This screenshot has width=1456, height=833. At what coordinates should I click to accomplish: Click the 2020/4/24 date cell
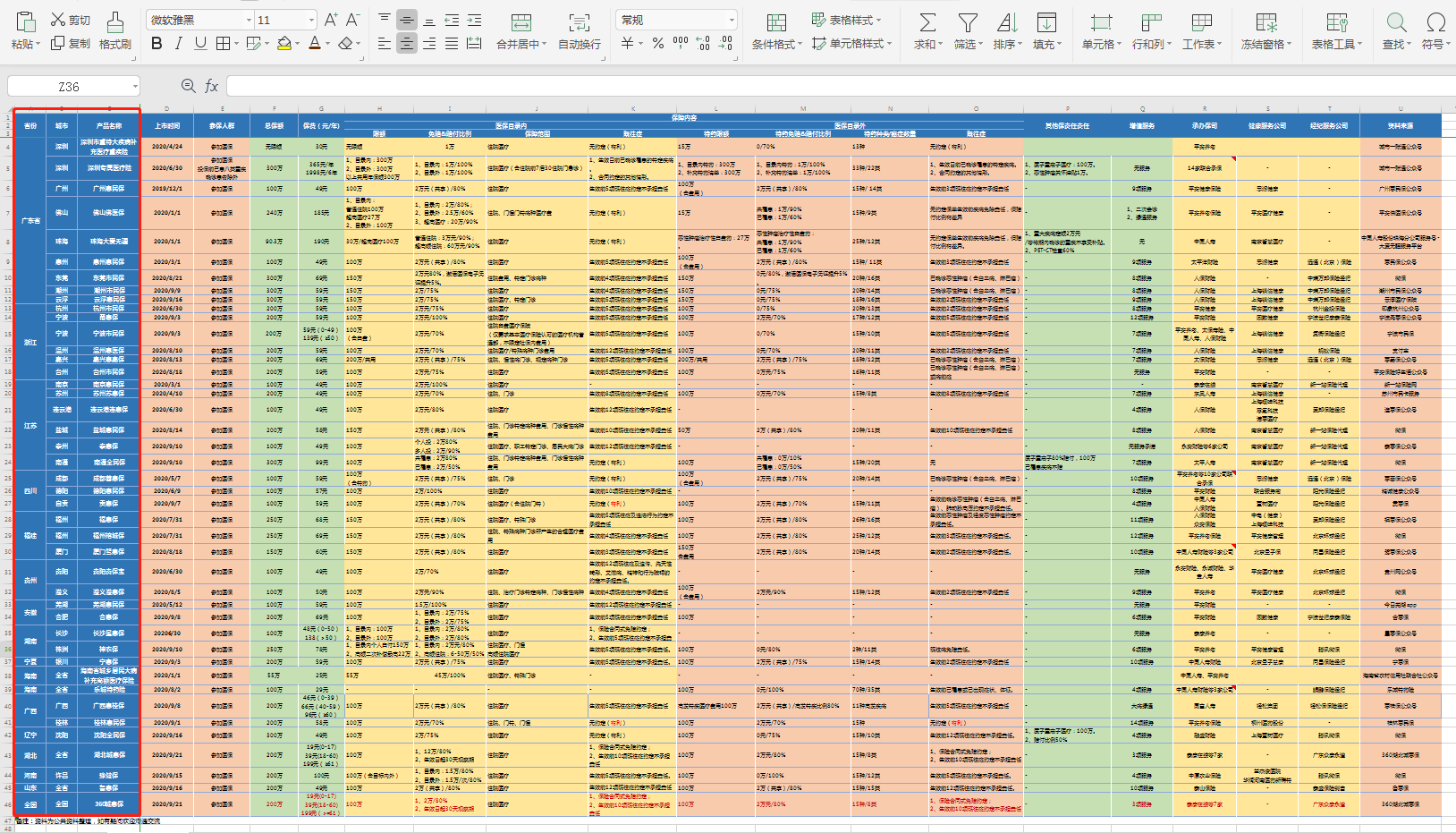167,146
